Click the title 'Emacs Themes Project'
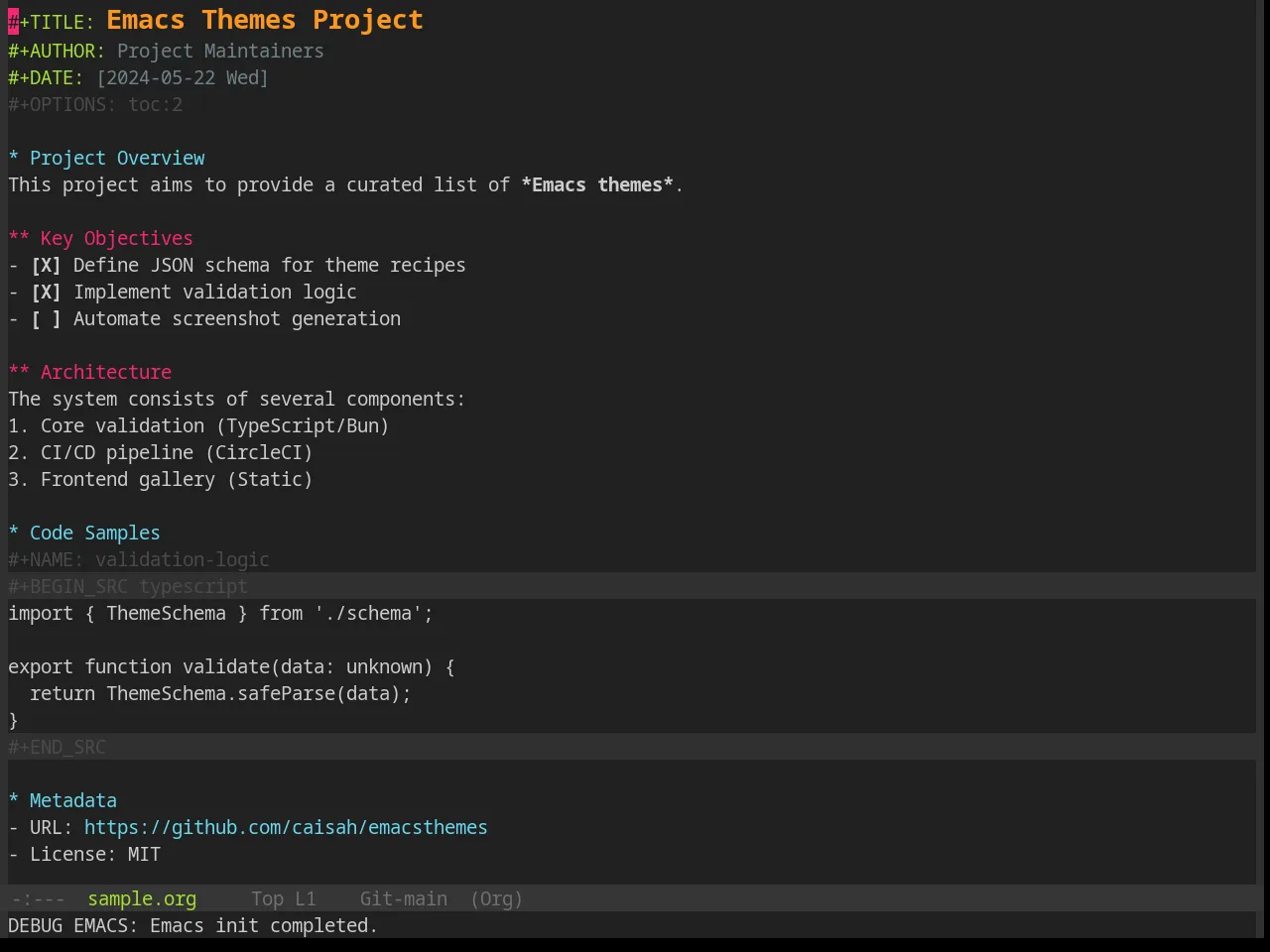 point(265,20)
